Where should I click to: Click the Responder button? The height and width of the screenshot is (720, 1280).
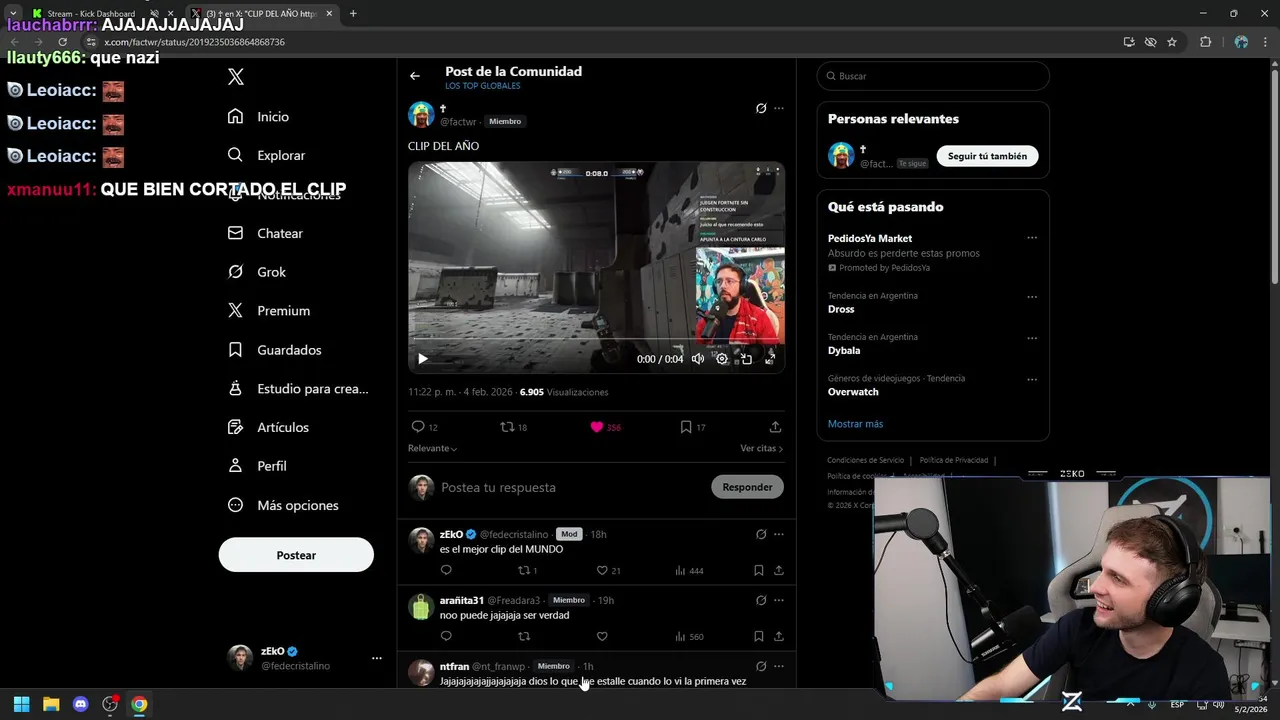[x=747, y=487]
